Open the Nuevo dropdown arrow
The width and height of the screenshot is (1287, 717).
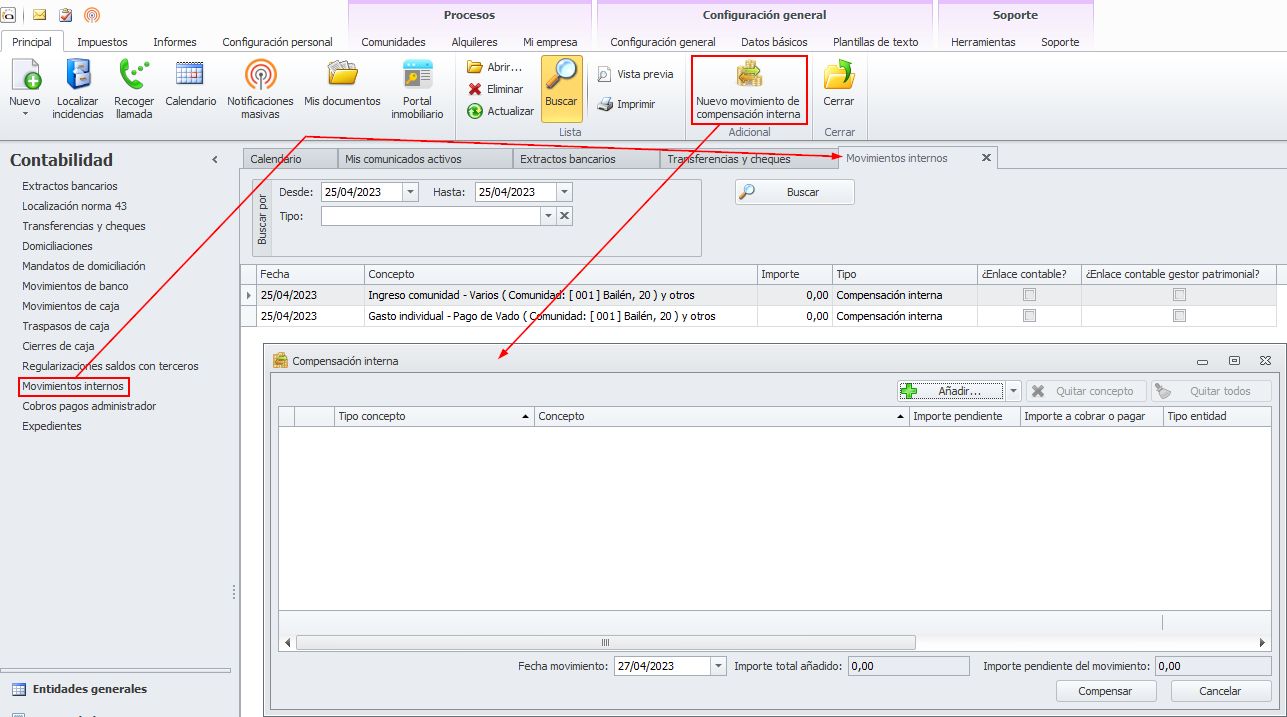point(25,114)
